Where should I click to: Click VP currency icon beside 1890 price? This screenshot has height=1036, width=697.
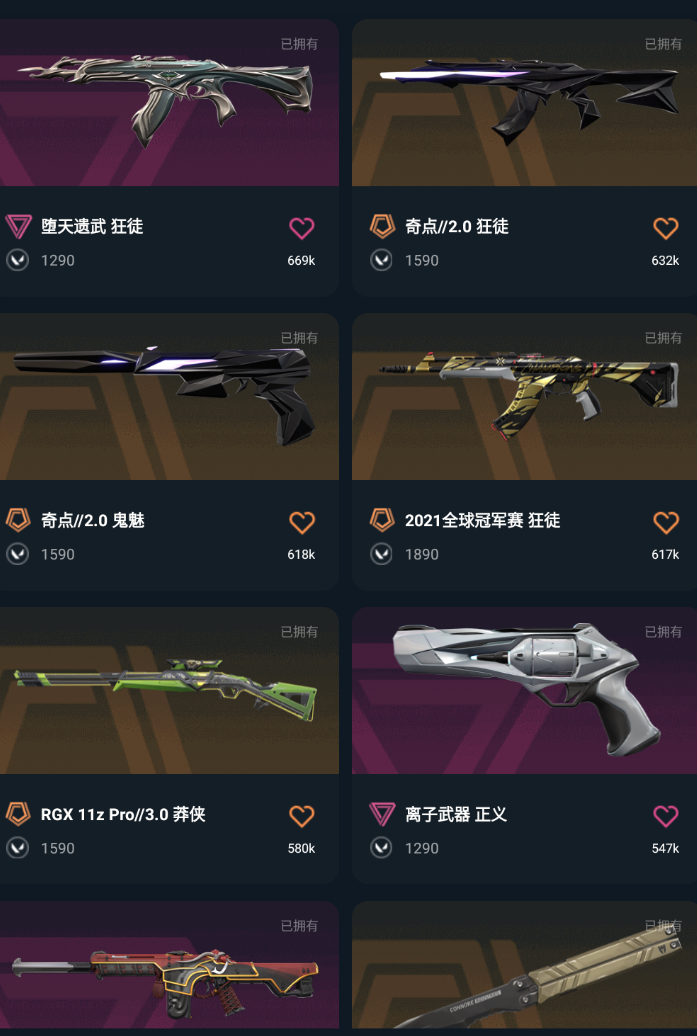[x=381, y=554]
